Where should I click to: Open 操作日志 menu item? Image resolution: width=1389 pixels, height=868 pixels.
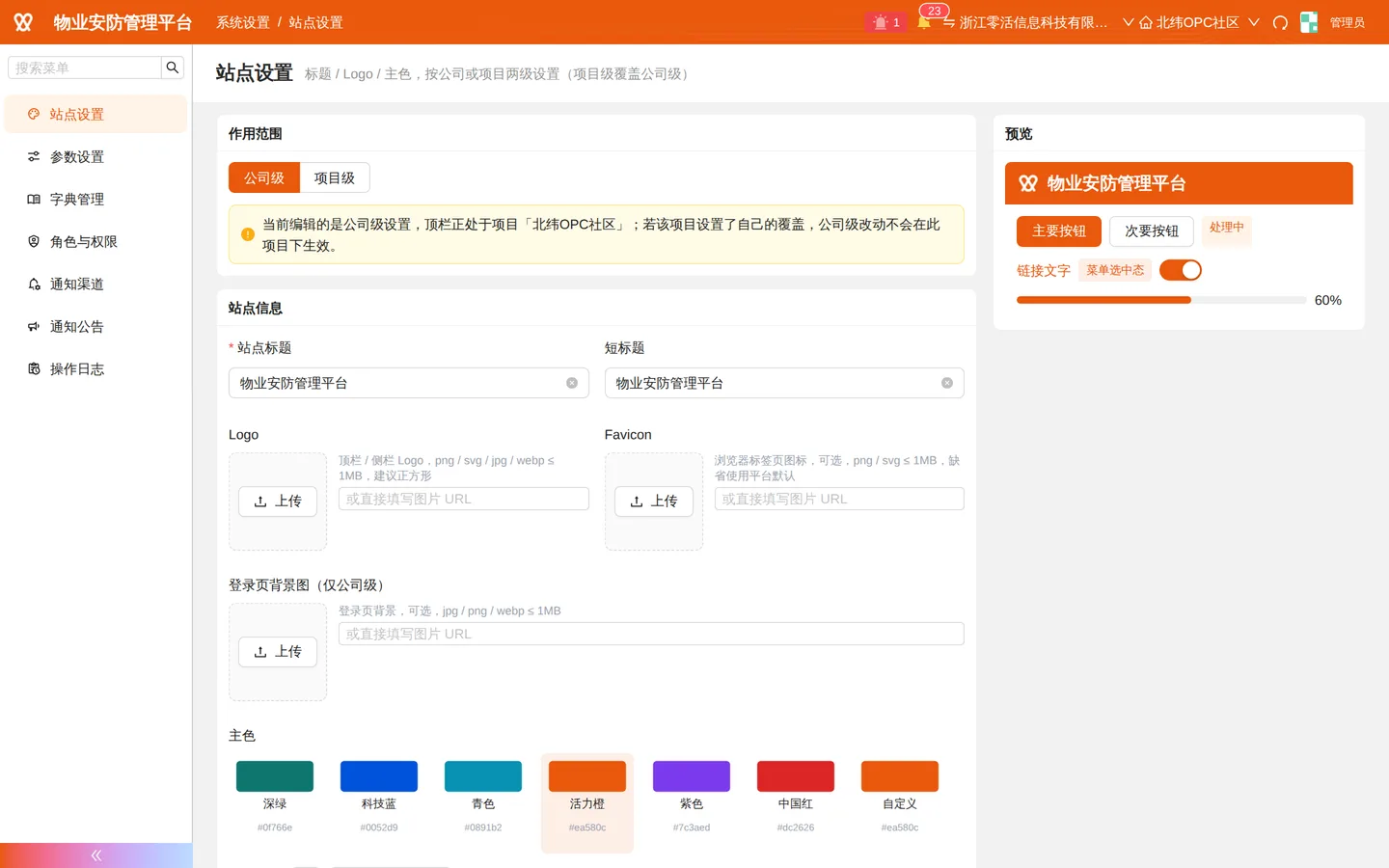[x=95, y=368]
